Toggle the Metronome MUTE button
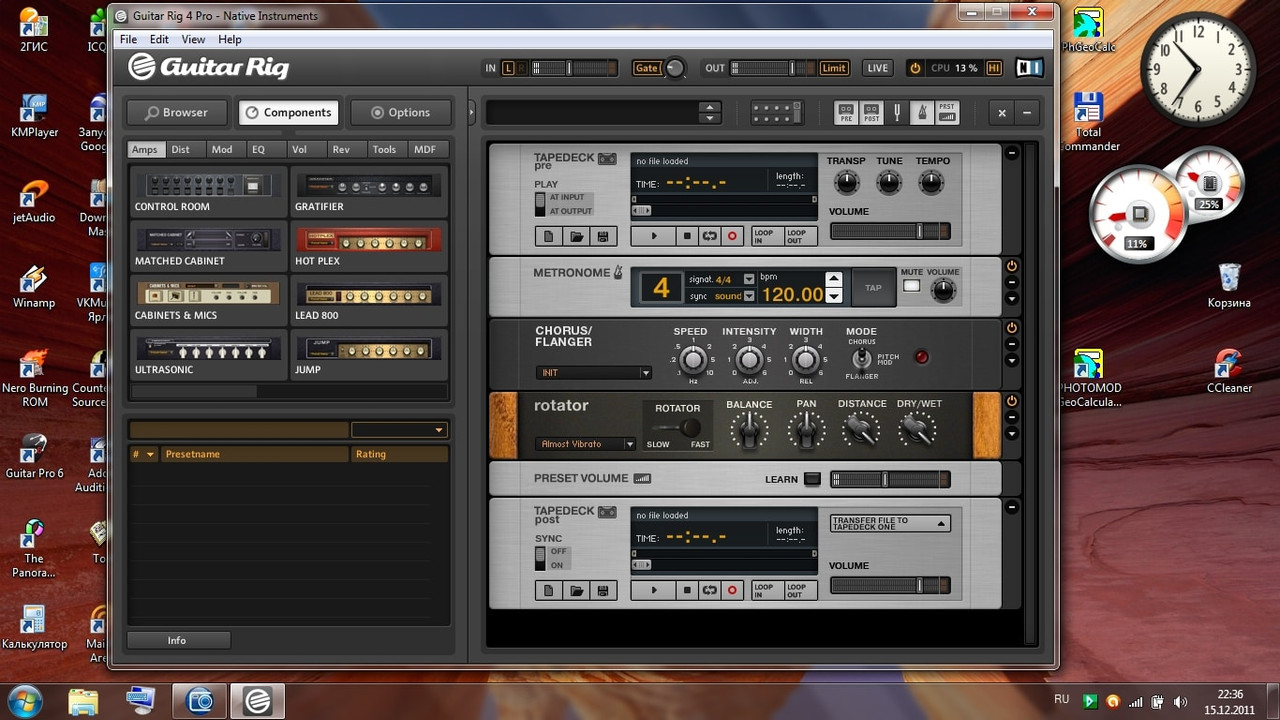 tap(911, 286)
